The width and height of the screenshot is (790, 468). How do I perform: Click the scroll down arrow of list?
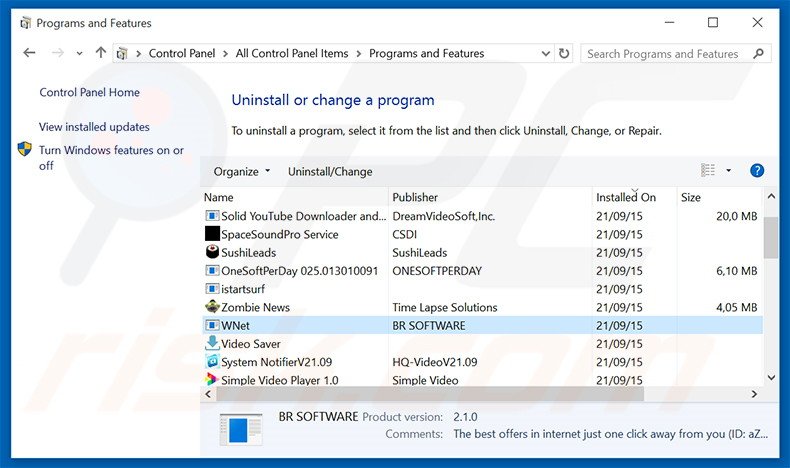click(771, 377)
